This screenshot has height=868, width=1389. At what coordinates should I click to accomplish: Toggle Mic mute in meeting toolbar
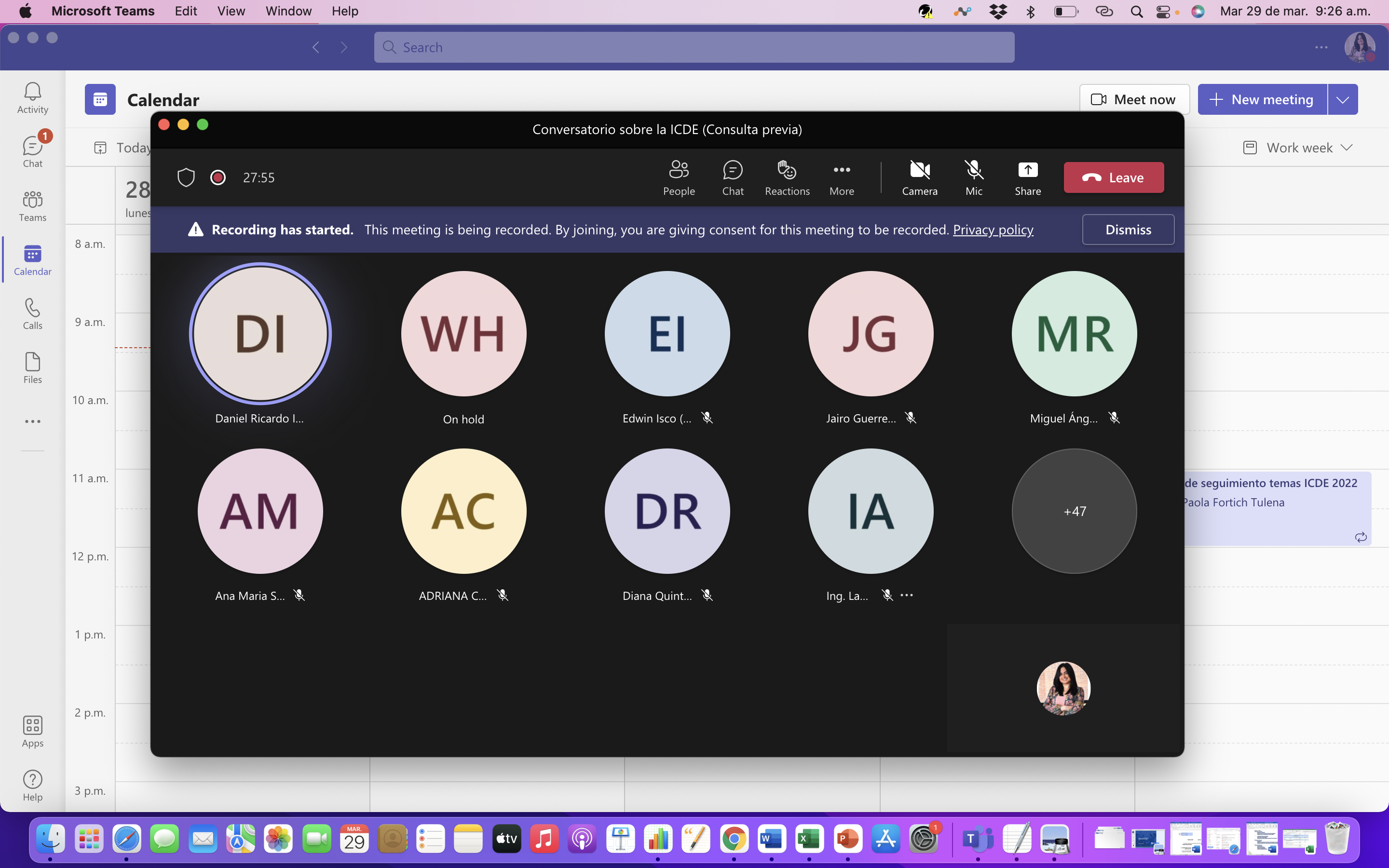point(973,177)
